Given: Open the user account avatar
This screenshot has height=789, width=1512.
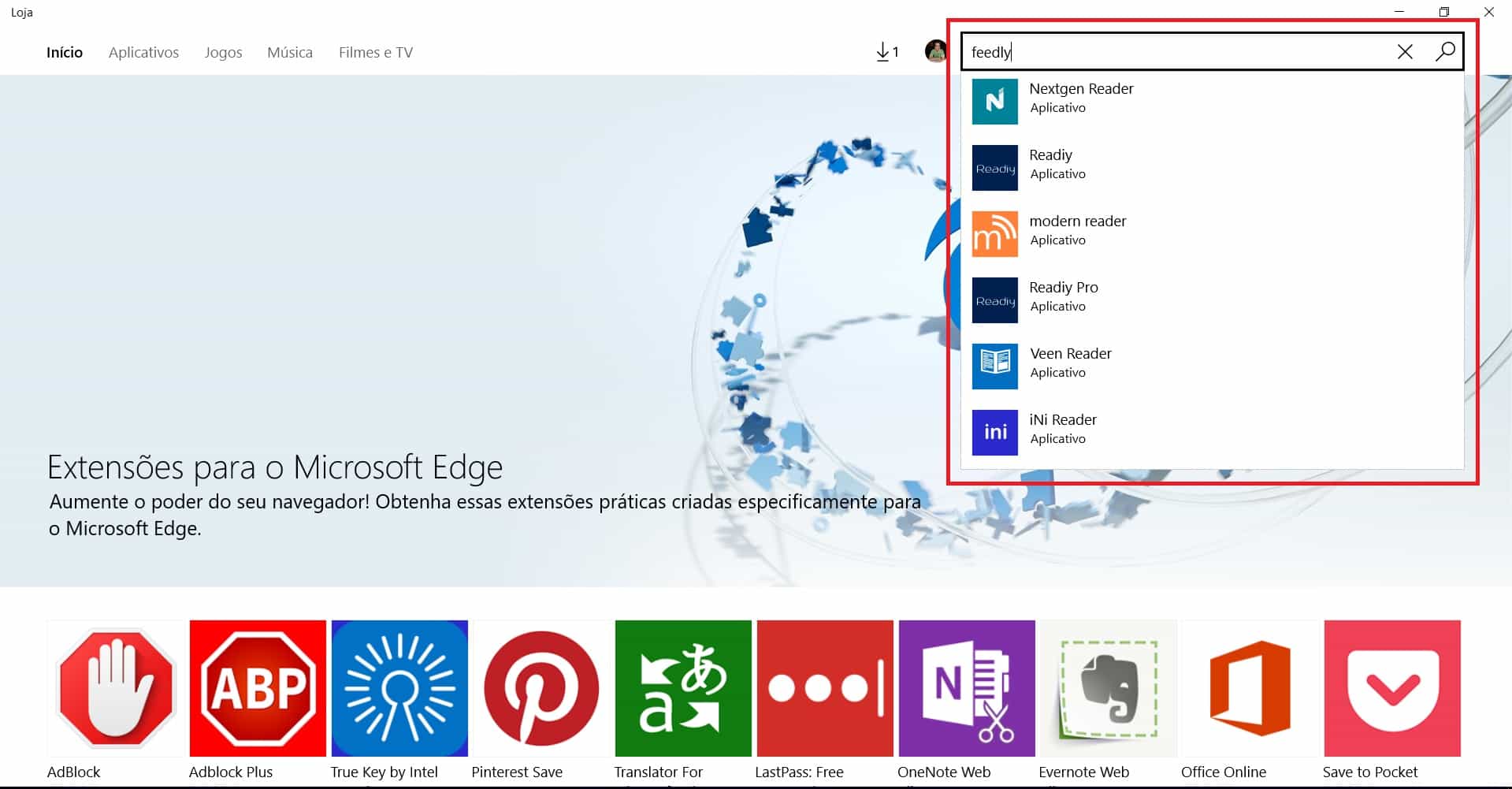Looking at the screenshot, I should (936, 52).
